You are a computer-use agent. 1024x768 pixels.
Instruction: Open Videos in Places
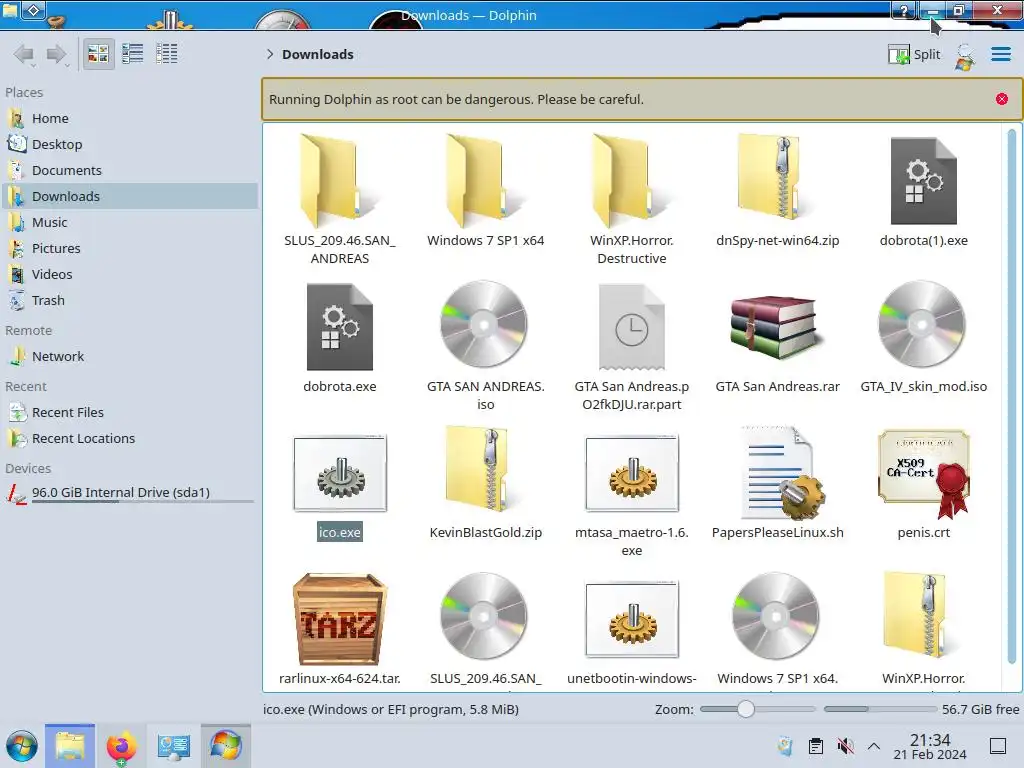tap(130, 274)
